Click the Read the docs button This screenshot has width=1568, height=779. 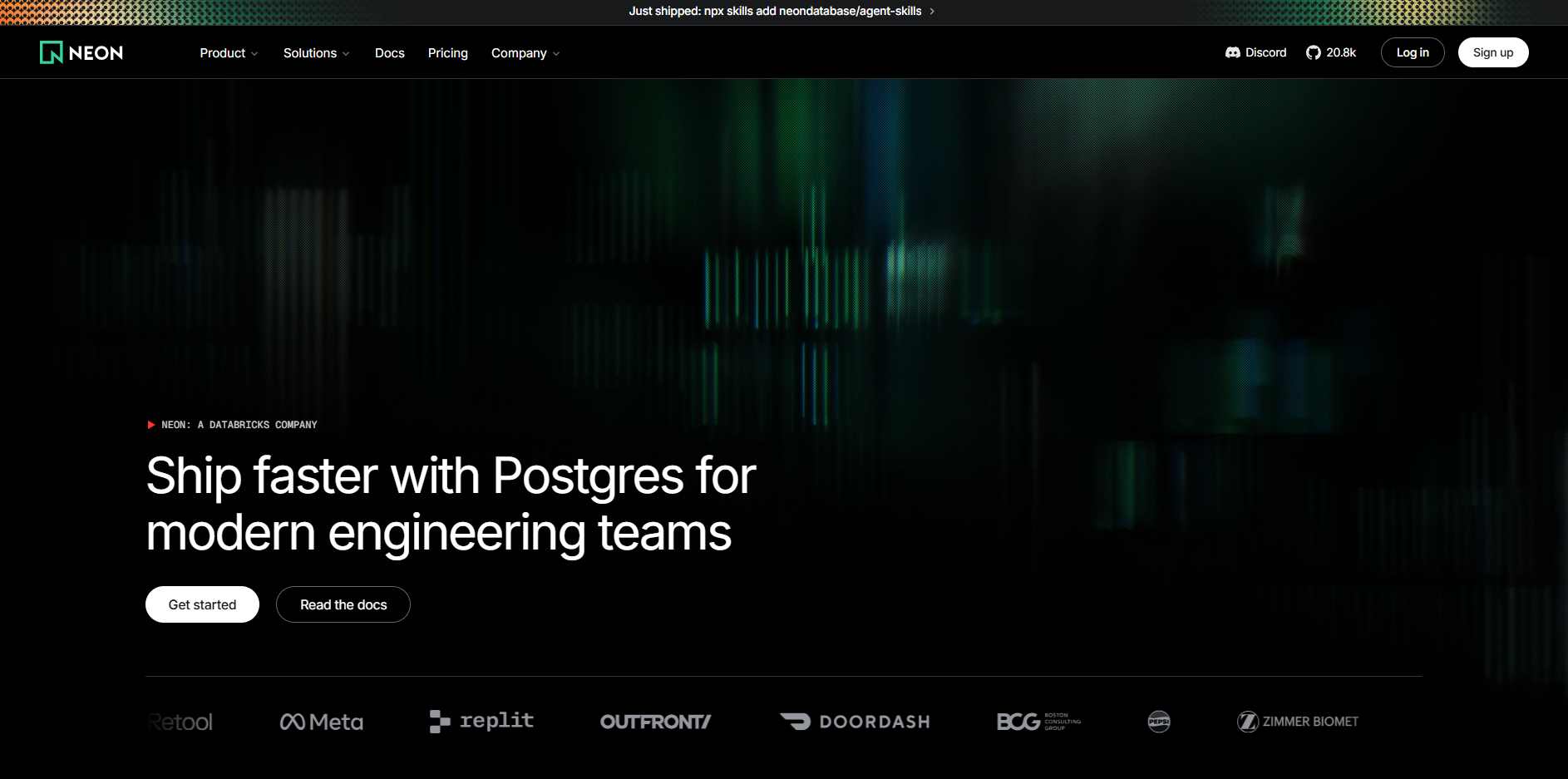pos(343,604)
